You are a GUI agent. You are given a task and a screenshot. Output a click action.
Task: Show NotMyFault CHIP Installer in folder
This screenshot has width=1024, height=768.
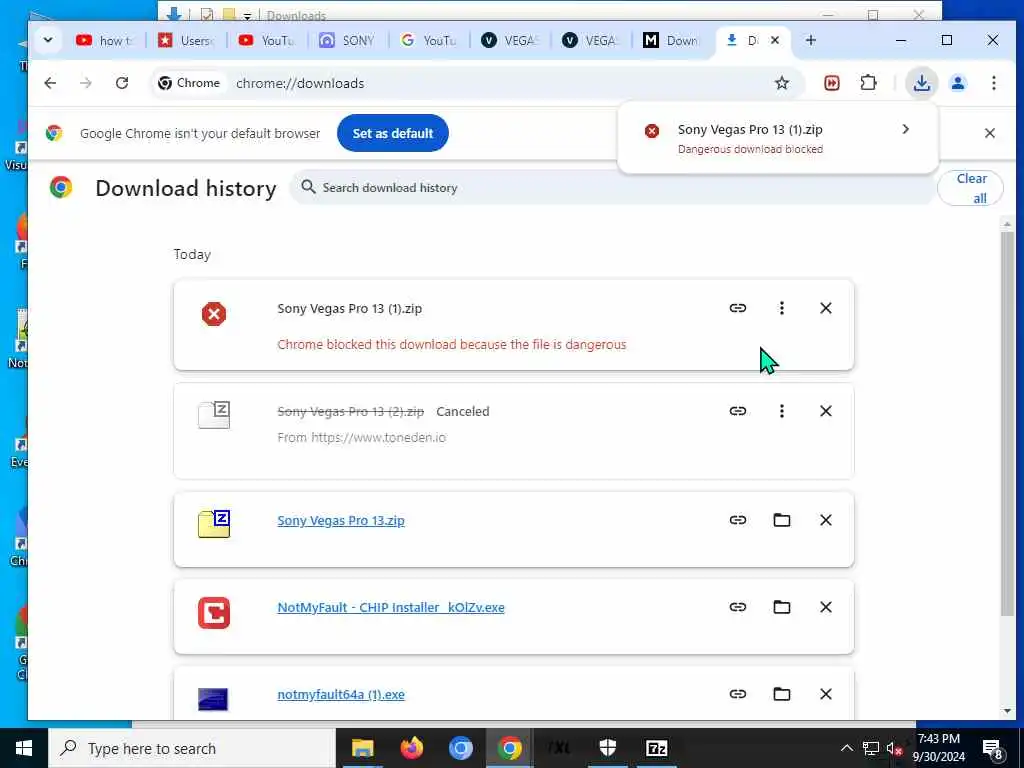(x=782, y=607)
